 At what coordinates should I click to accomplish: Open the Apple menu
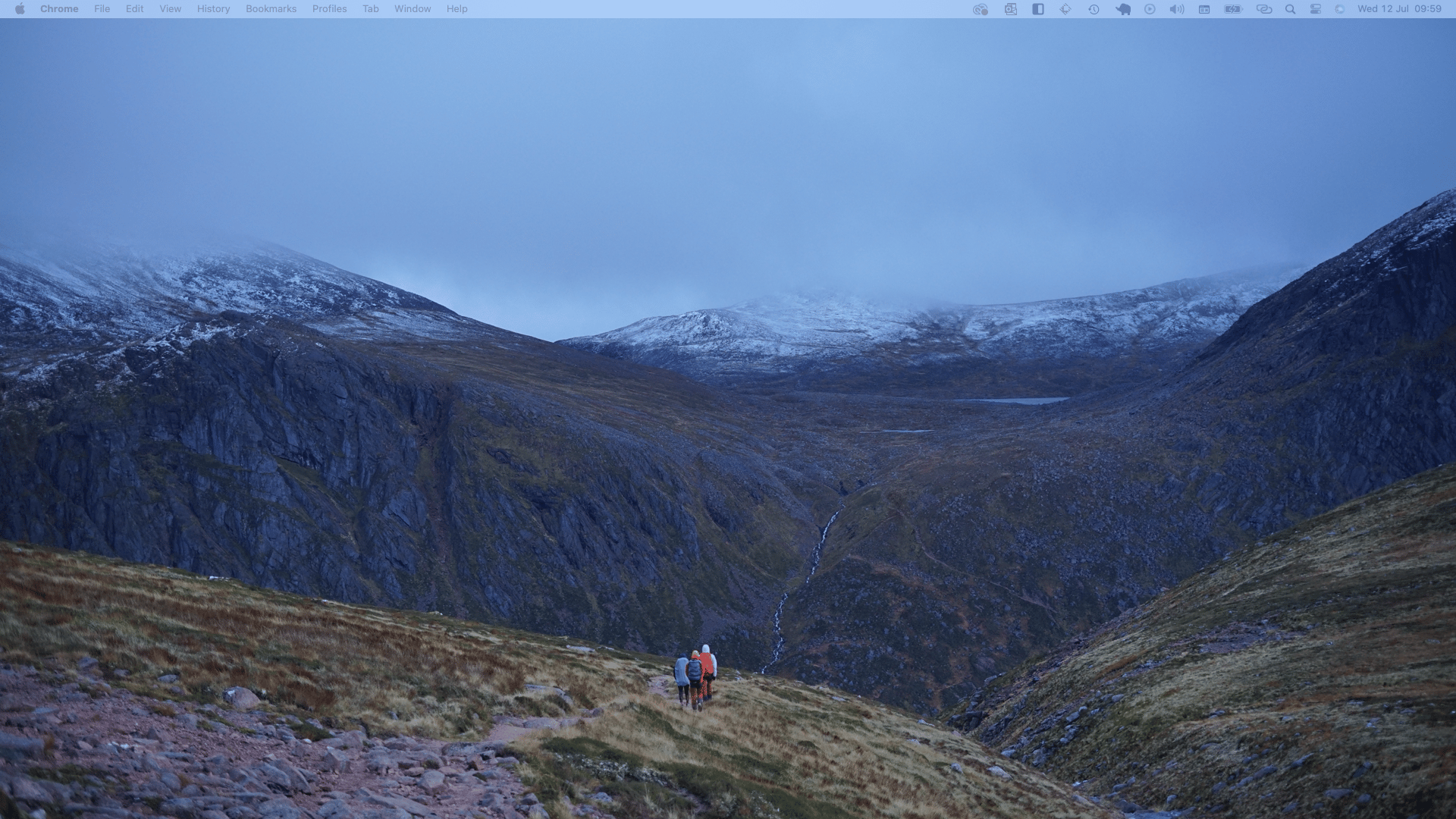[20, 9]
